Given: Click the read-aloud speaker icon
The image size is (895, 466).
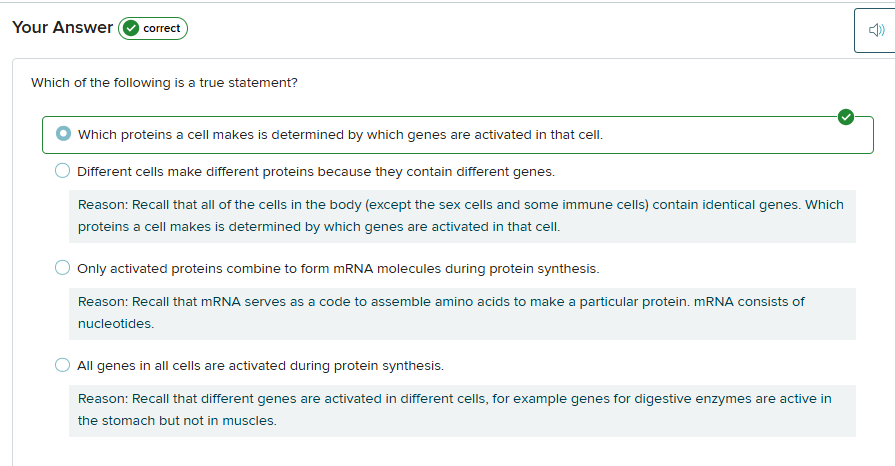Looking at the screenshot, I should (875, 31).
